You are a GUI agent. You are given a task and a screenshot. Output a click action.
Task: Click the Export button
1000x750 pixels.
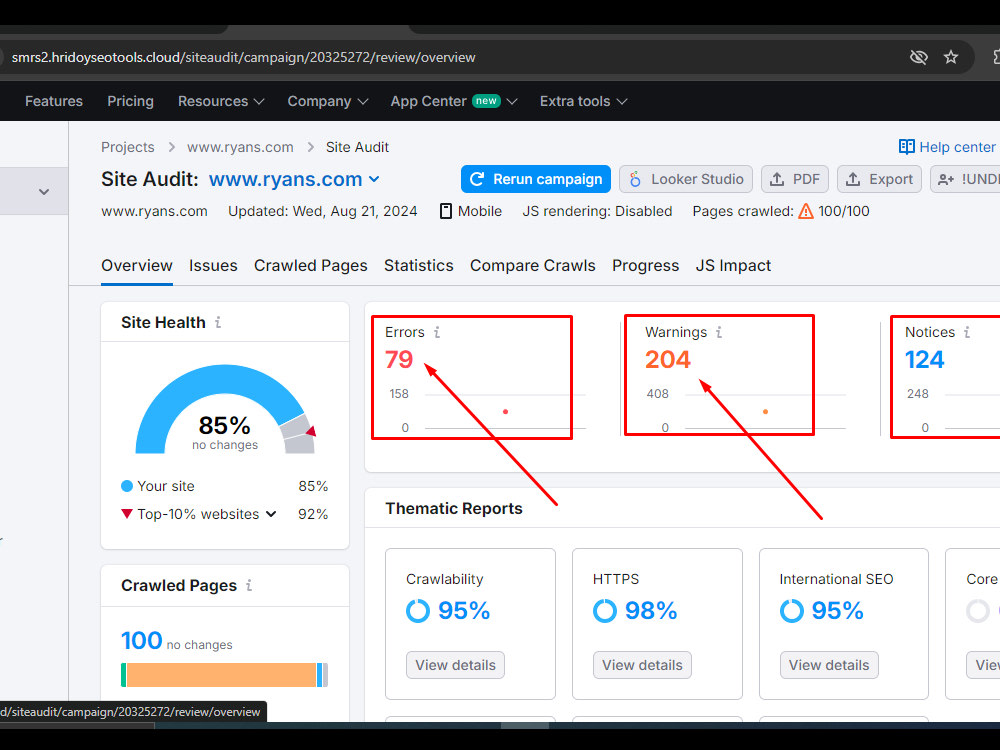click(879, 179)
